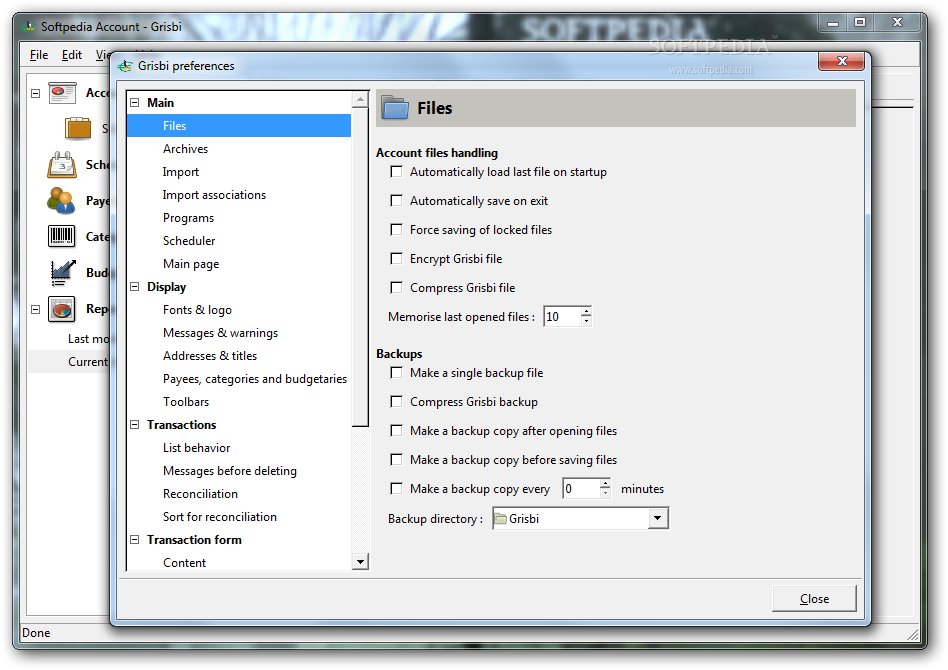
Task: Enable Automatically load last file on startup
Action: pos(397,172)
